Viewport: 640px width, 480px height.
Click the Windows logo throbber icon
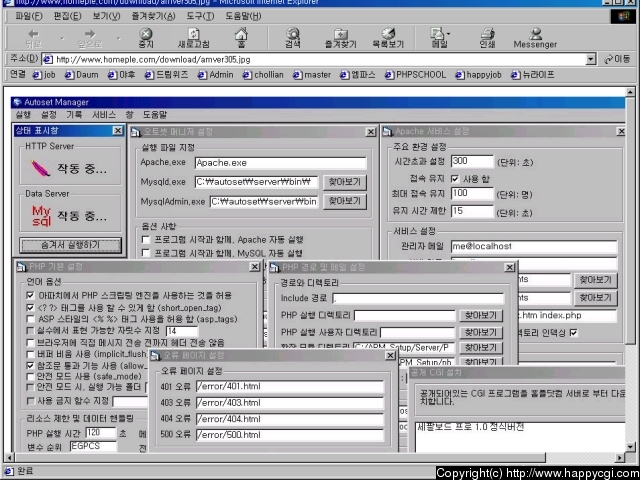click(x=623, y=16)
